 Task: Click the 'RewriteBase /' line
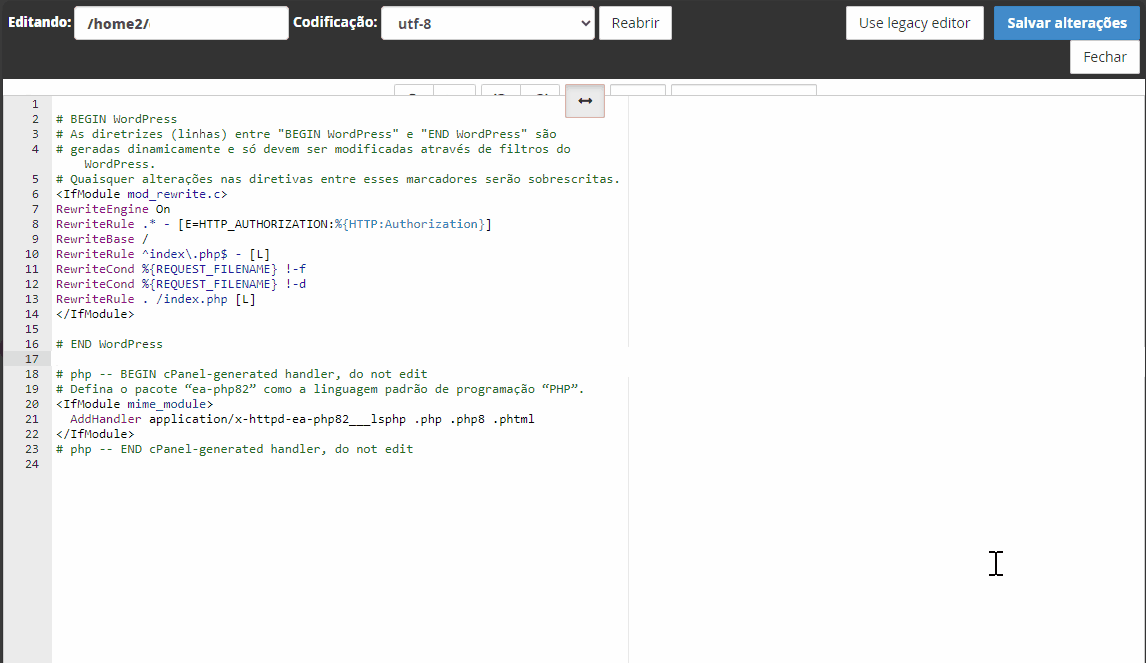(x=102, y=239)
